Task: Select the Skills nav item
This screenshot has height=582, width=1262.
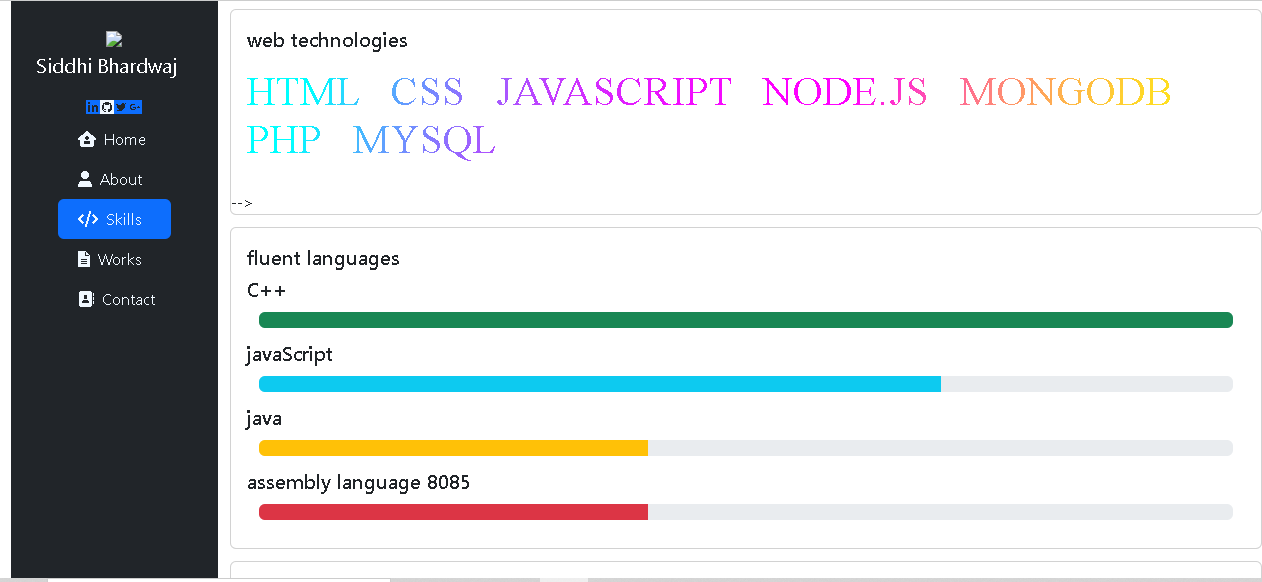Action: pyautogui.click(x=114, y=219)
